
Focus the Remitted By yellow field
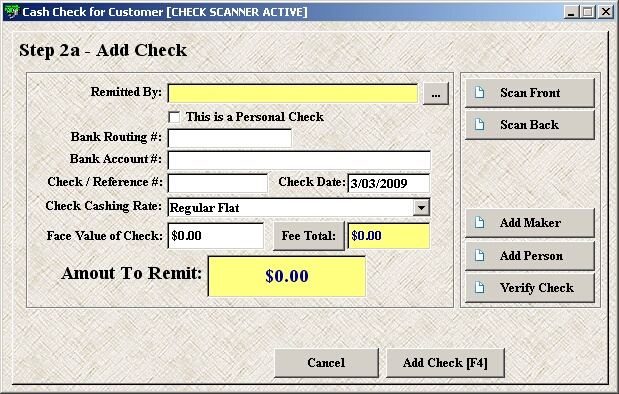[293, 94]
